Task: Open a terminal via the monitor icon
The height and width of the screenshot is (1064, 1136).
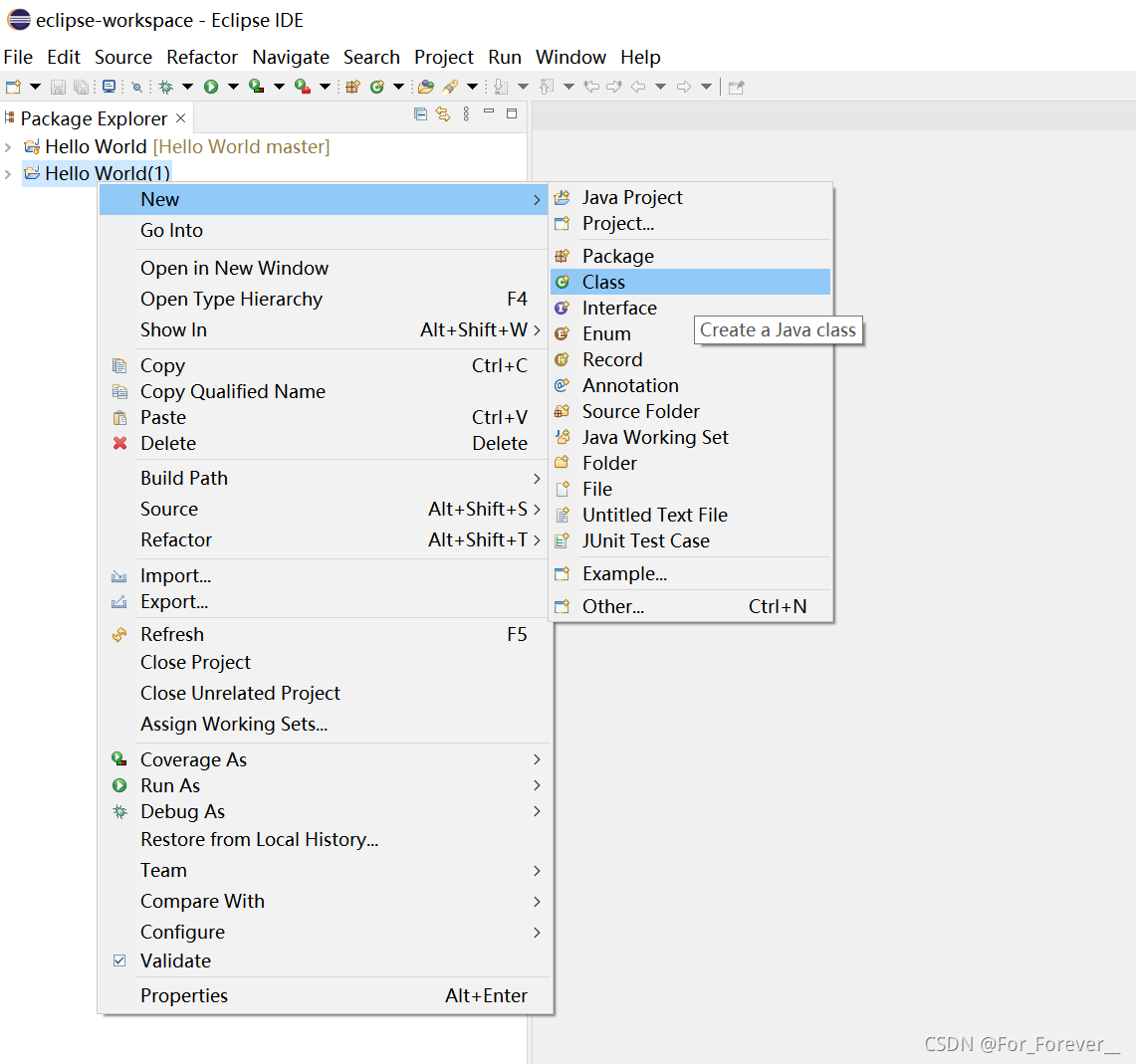Action: [x=109, y=87]
